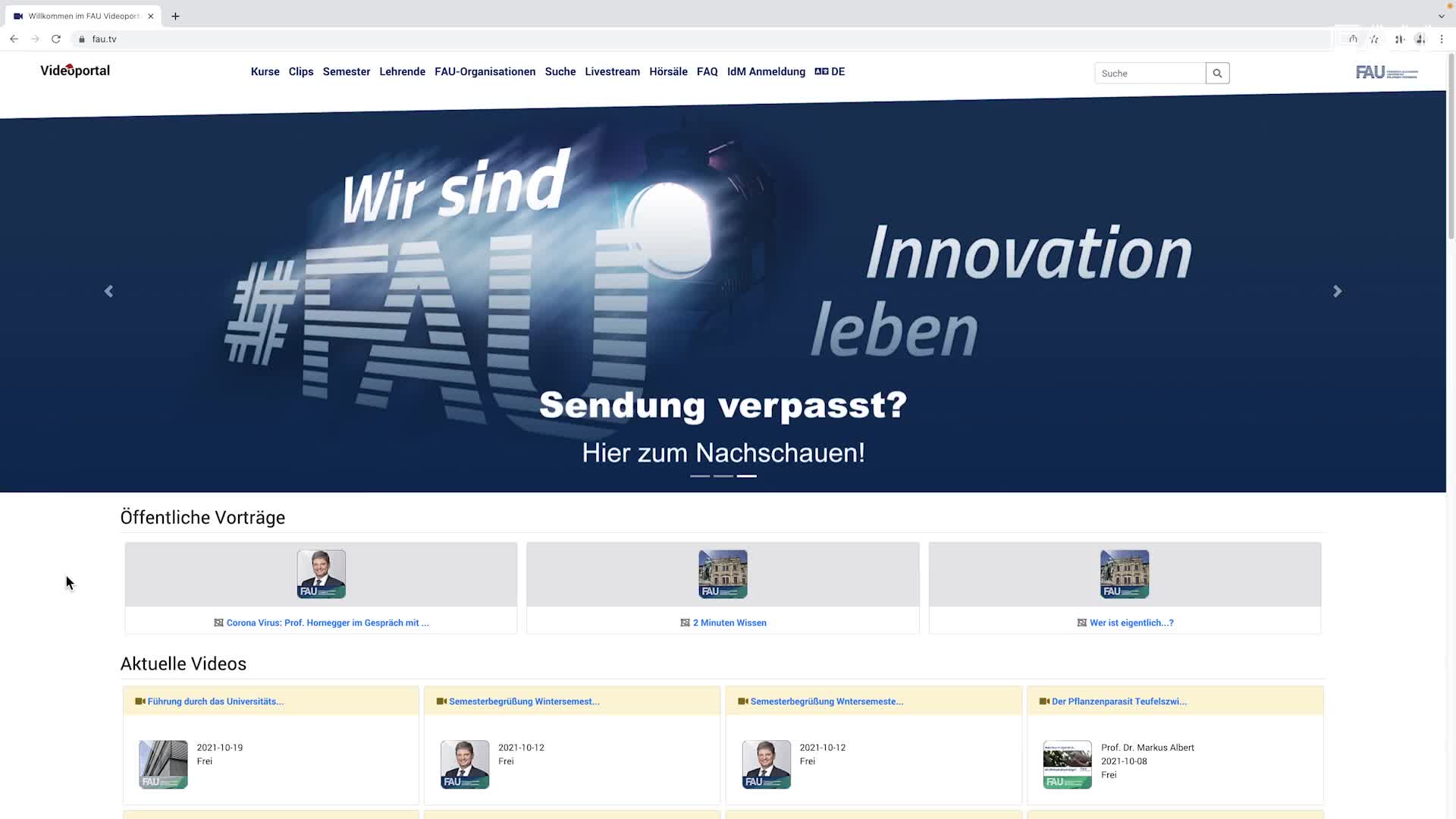Open the Livestream page
Image resolution: width=1456 pixels, height=819 pixels.
[612, 71]
